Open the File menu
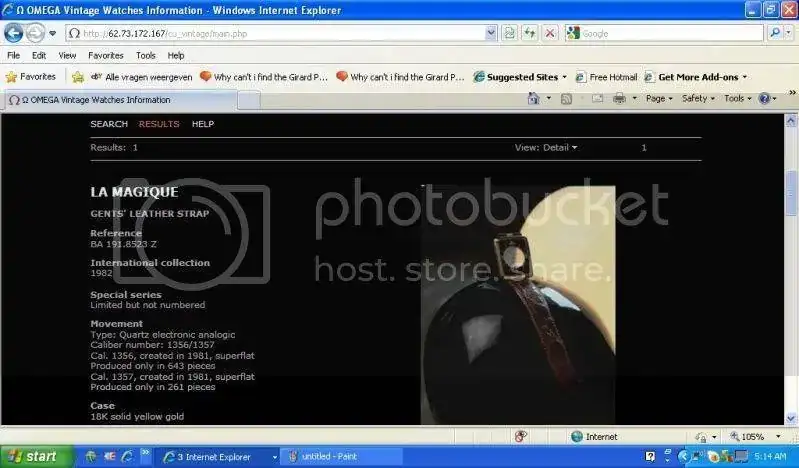This screenshot has height=468, width=799. (x=14, y=56)
